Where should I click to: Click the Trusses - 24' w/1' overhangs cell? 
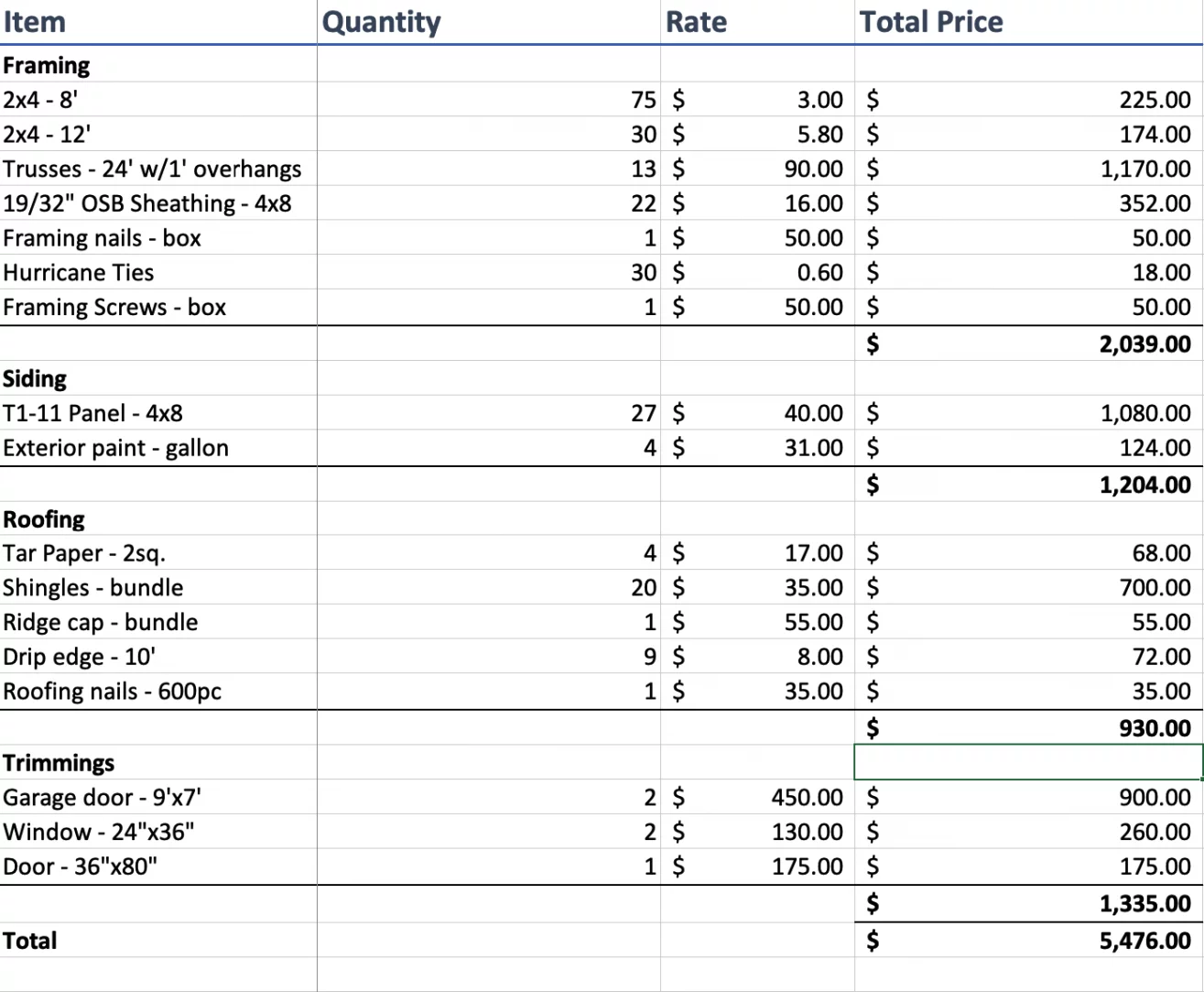[x=158, y=169]
